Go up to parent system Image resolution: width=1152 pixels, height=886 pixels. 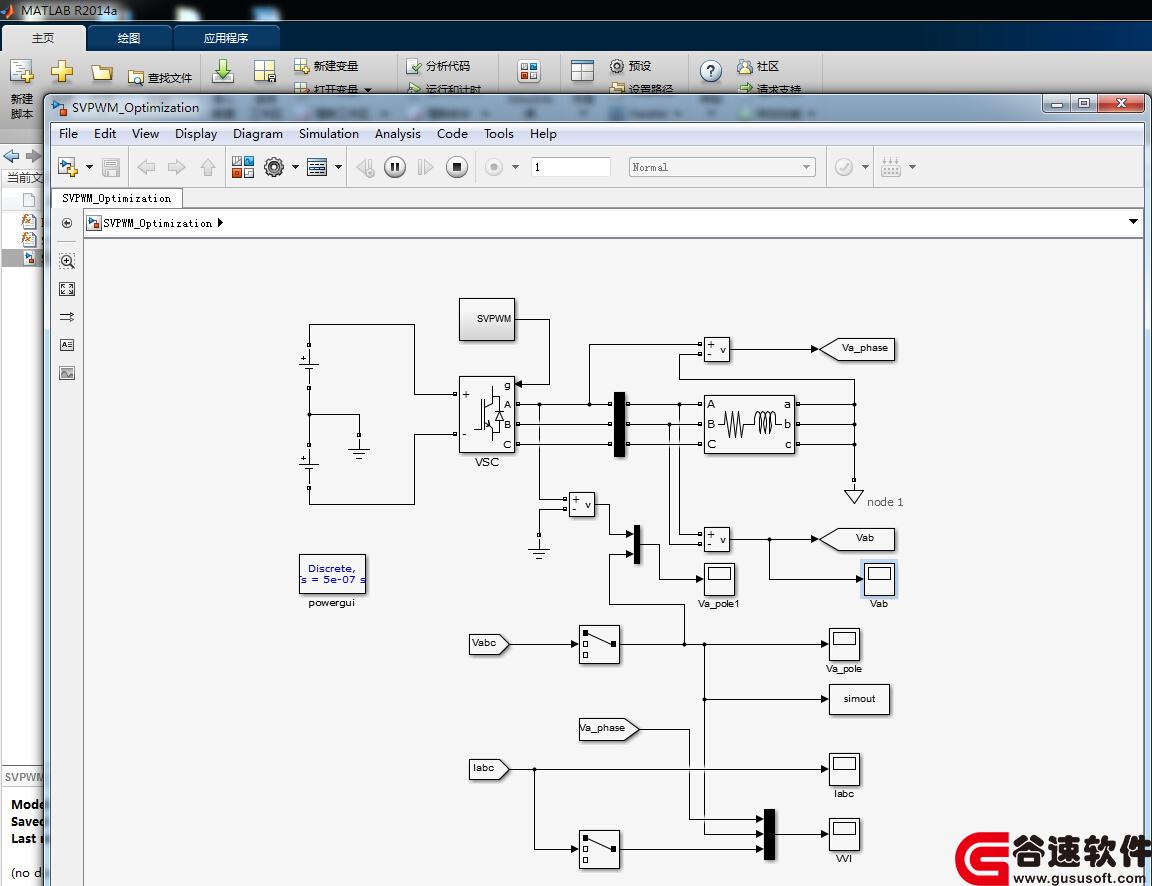208,168
